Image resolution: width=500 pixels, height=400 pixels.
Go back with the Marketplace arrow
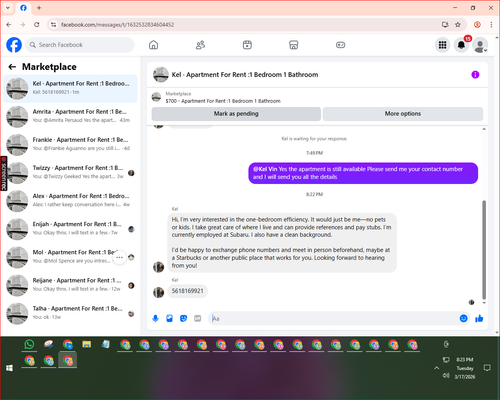click(12, 67)
